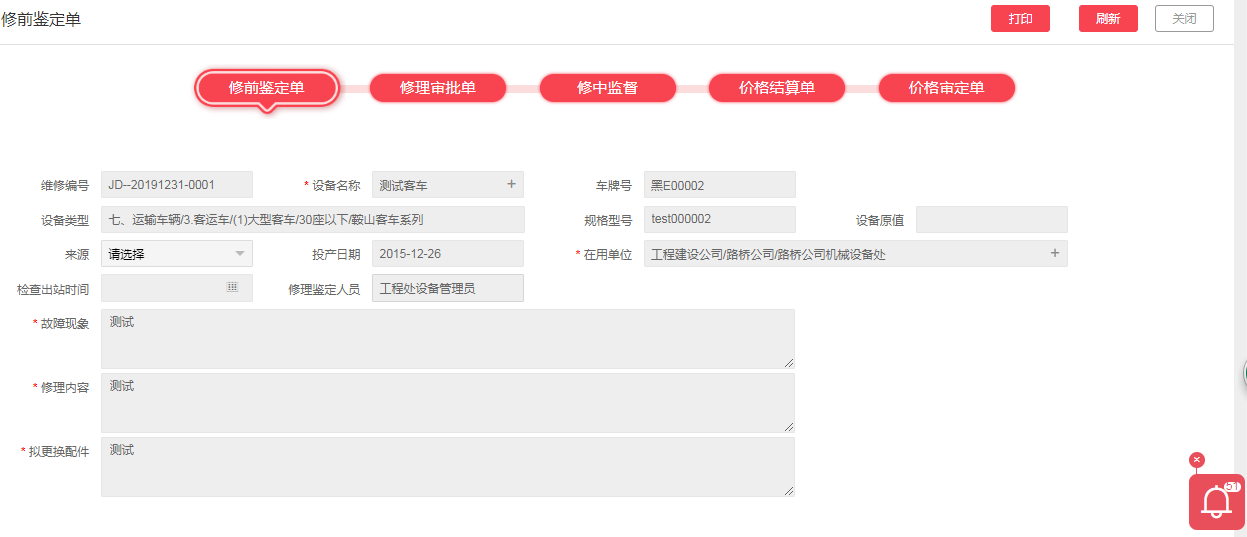Select the 价格结算单 step tab
Screen dimensions: 1247x537
777,88
